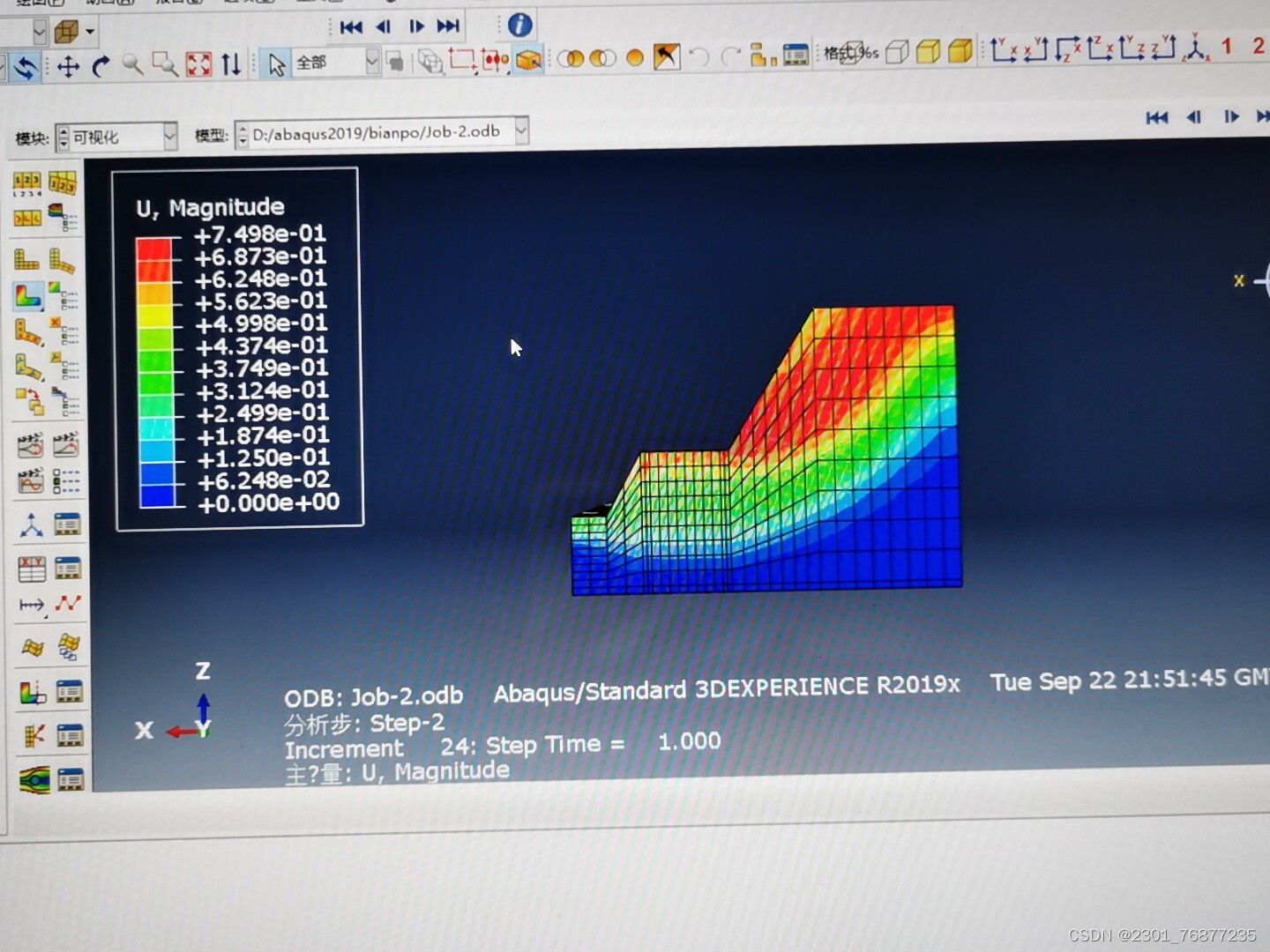Click the create XY data icon
1270x952 pixels.
pyautogui.click(x=31, y=569)
